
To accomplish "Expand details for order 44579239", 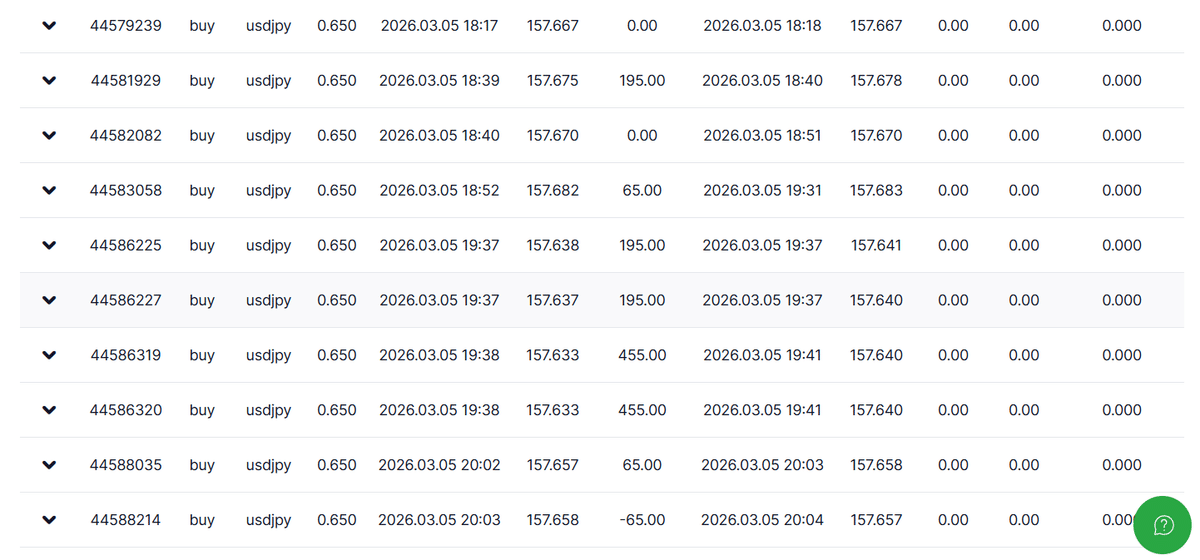I will coord(49,26).
